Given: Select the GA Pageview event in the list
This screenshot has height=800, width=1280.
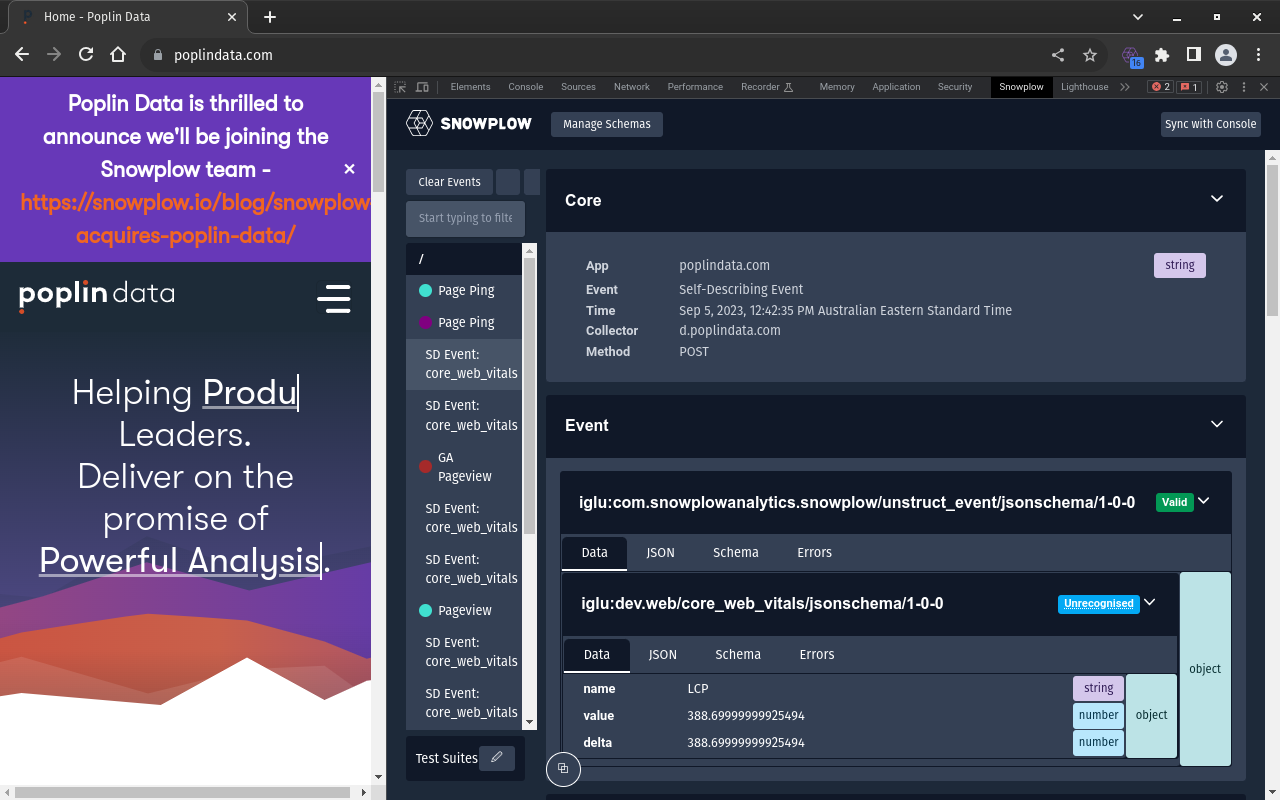Looking at the screenshot, I should point(463,467).
